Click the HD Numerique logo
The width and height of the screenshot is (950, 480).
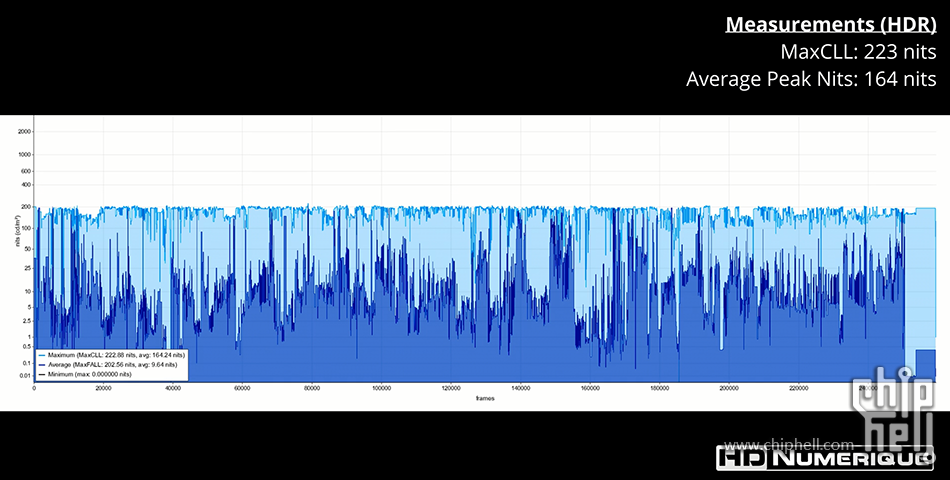[823, 460]
